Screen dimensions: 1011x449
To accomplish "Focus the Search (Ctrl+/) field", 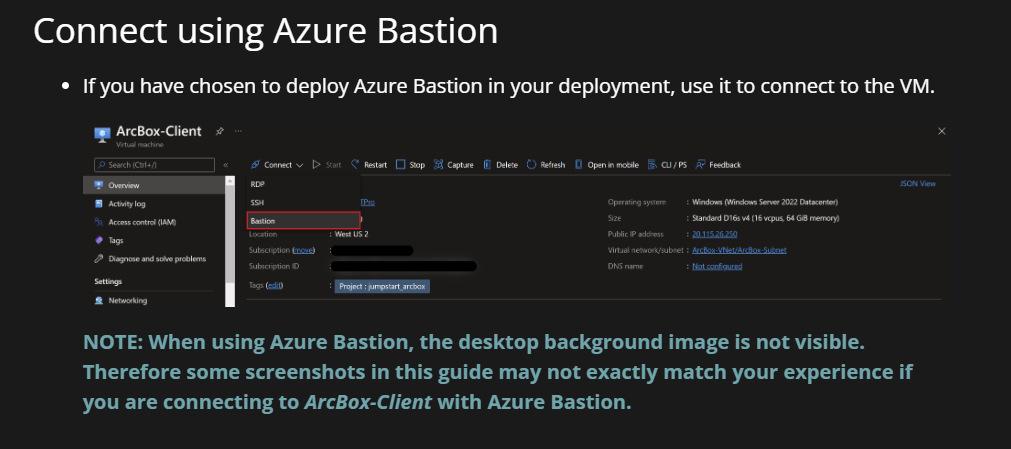I will [155, 165].
